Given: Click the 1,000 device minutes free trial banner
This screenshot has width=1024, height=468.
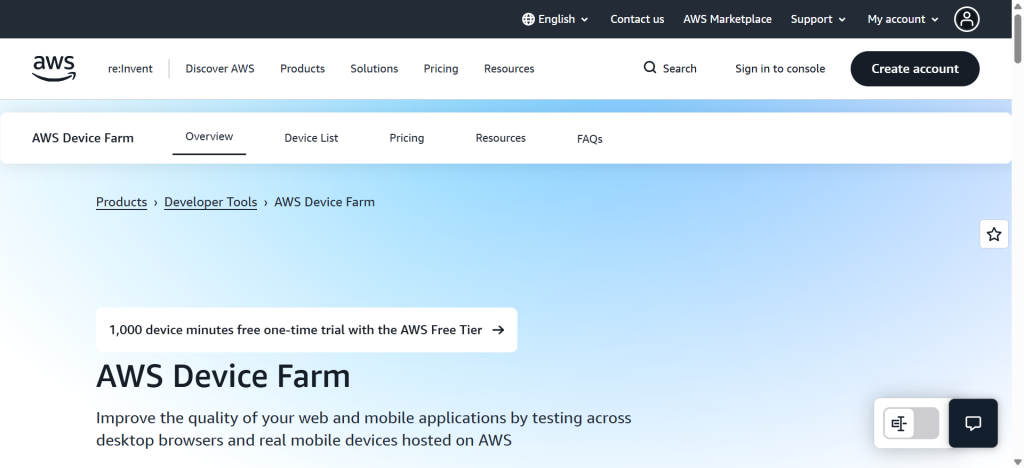Looking at the screenshot, I should click(306, 330).
